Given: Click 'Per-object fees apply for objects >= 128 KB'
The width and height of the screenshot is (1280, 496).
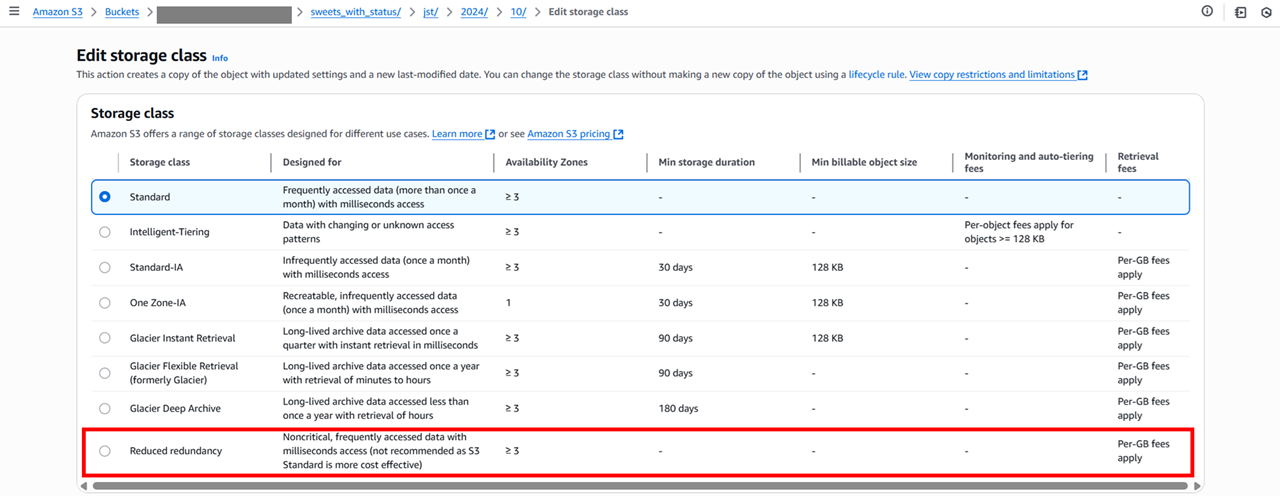Looking at the screenshot, I should click(1019, 232).
